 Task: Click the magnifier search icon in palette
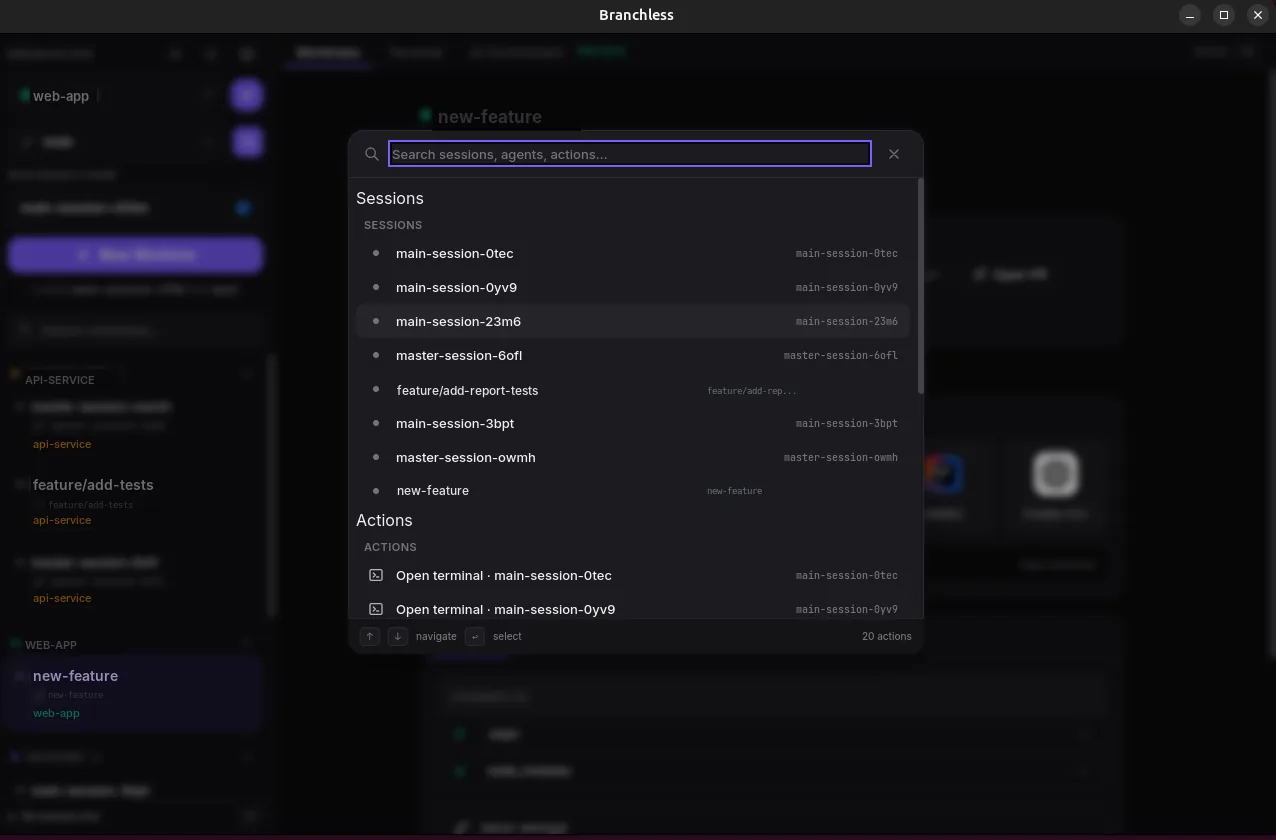[x=371, y=154]
